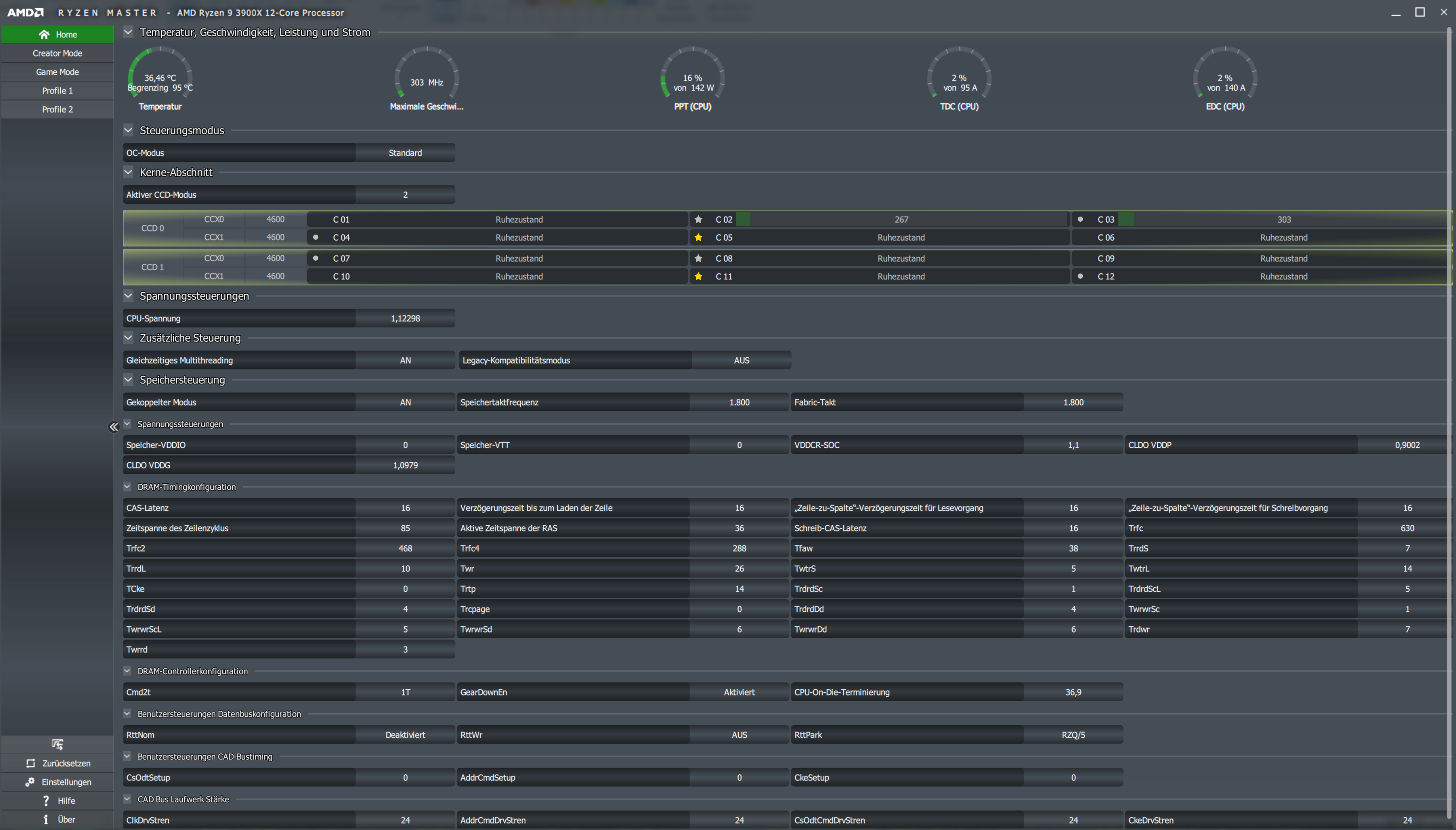This screenshot has height=830, width=1456.
Task: Collapse the Steuerungsmodus section
Action: pyautogui.click(x=128, y=130)
